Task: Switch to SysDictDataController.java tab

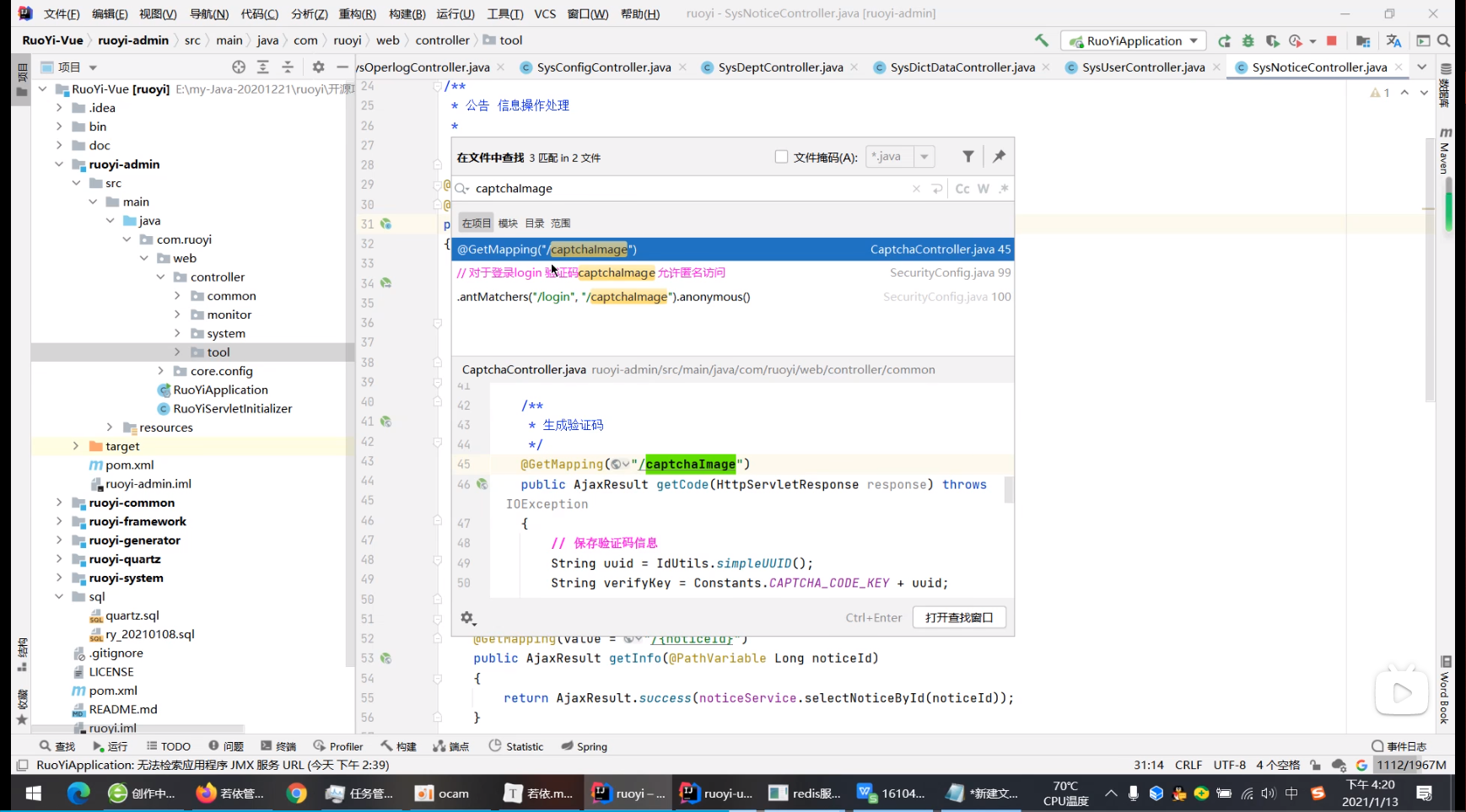Action: [x=962, y=67]
